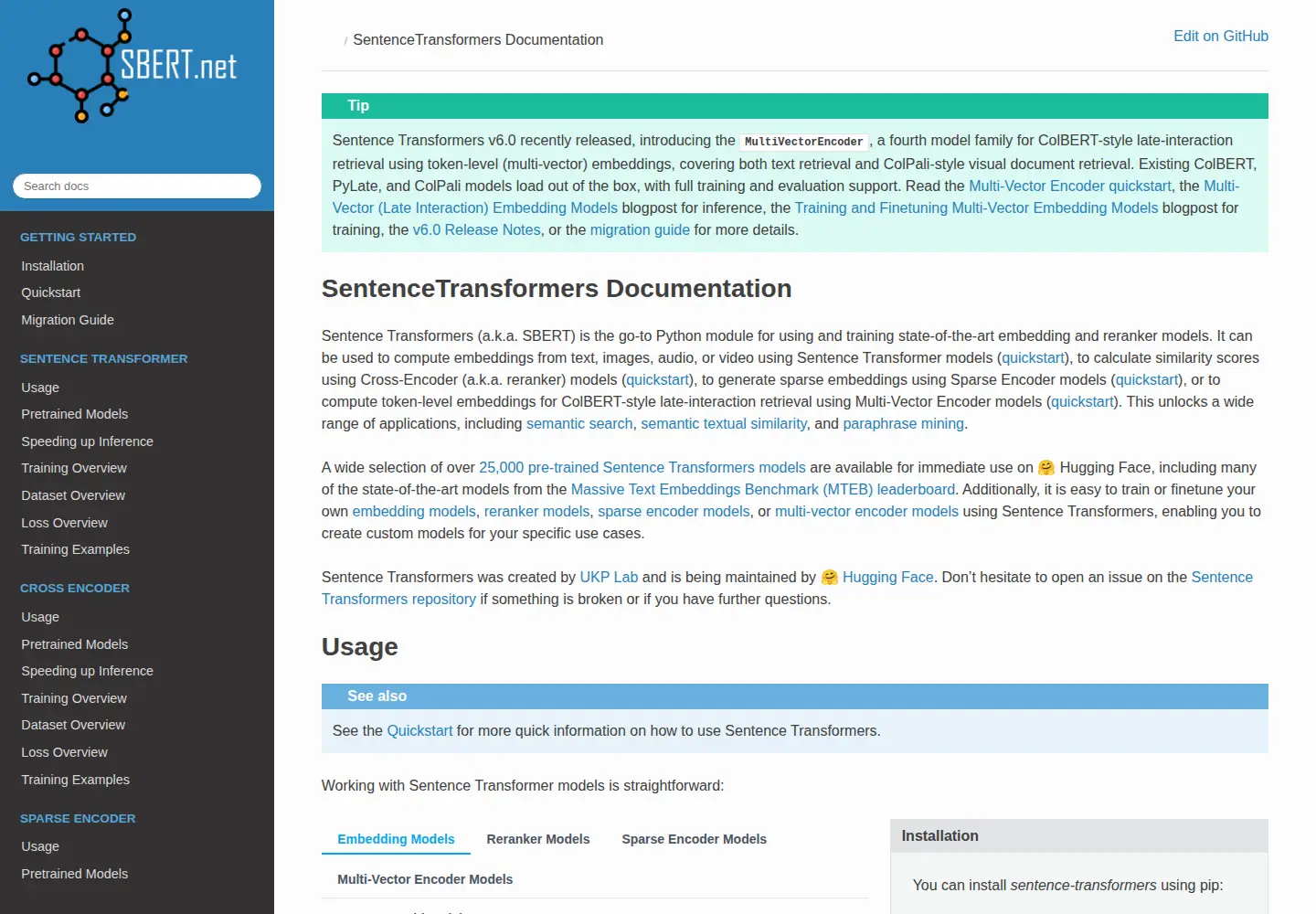Open Migration Guide sidebar page

[x=68, y=320]
